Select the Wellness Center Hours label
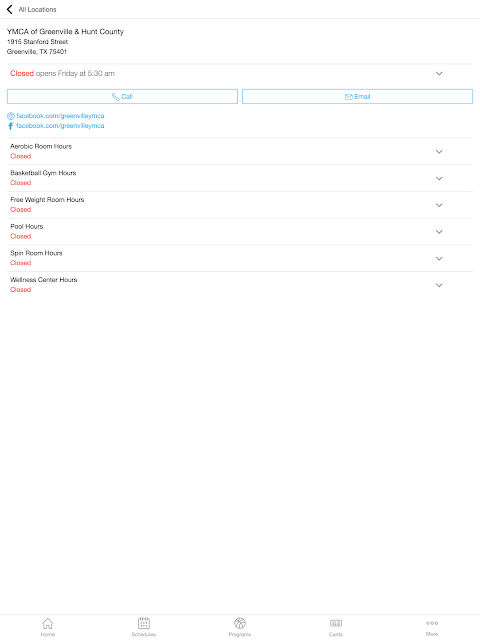This screenshot has height=640, width=480. [x=44, y=280]
